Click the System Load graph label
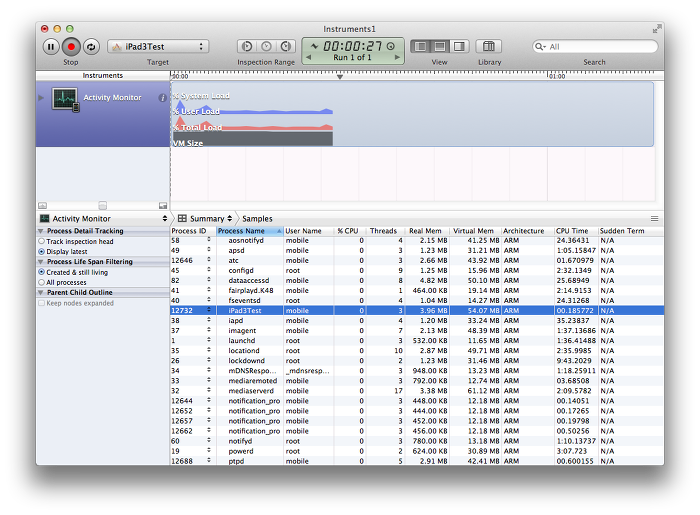Screen dimensions: 700x515 (201, 96)
